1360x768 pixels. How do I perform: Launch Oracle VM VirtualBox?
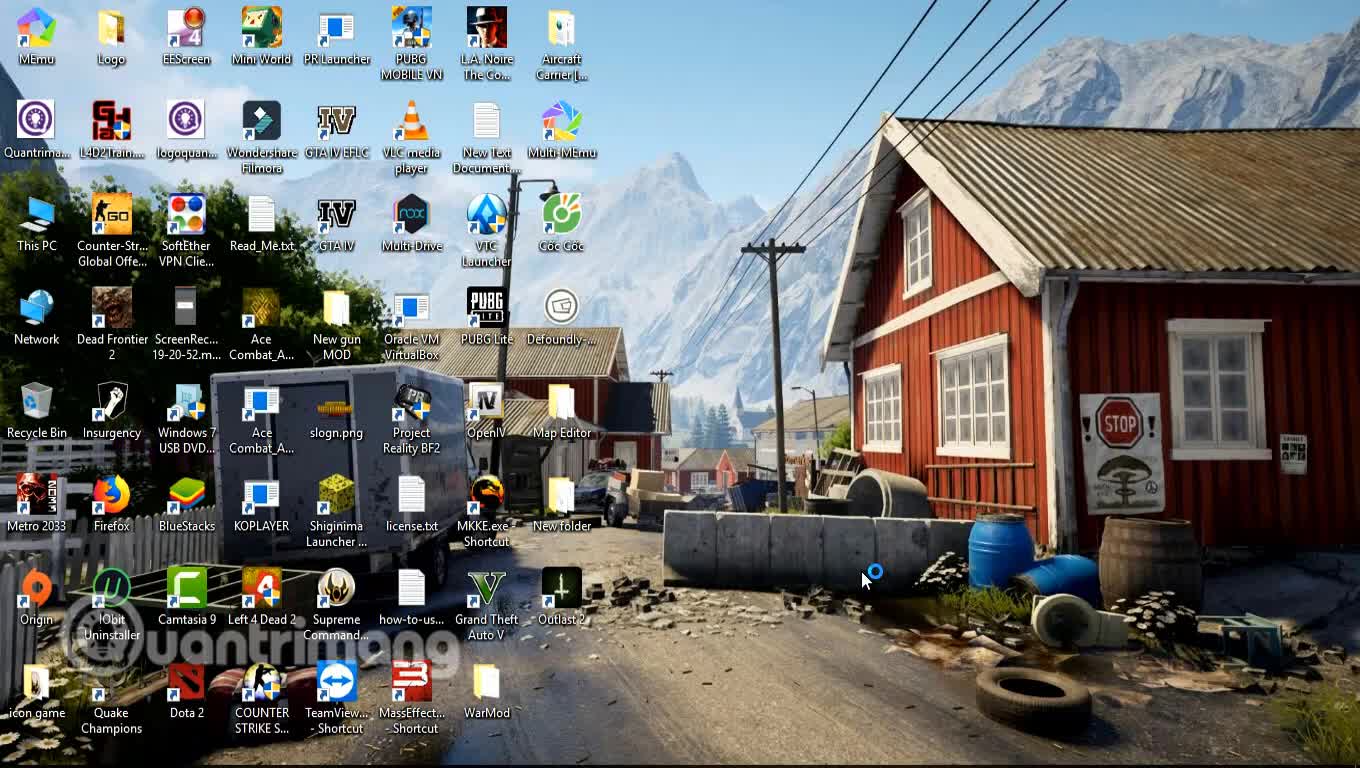tap(412, 324)
